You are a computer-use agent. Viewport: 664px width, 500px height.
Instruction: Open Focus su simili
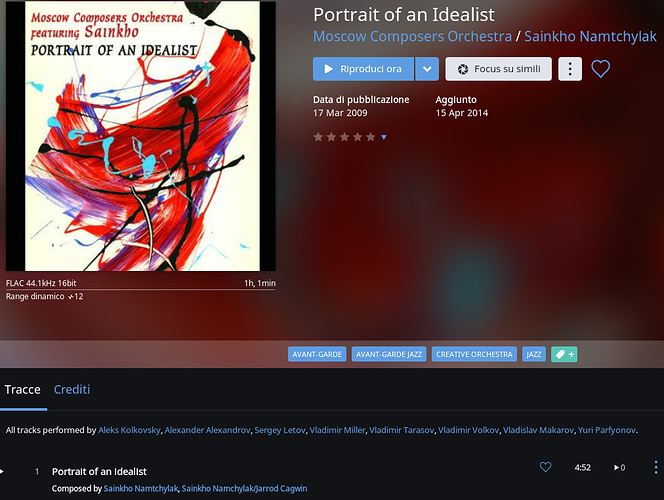pos(498,69)
